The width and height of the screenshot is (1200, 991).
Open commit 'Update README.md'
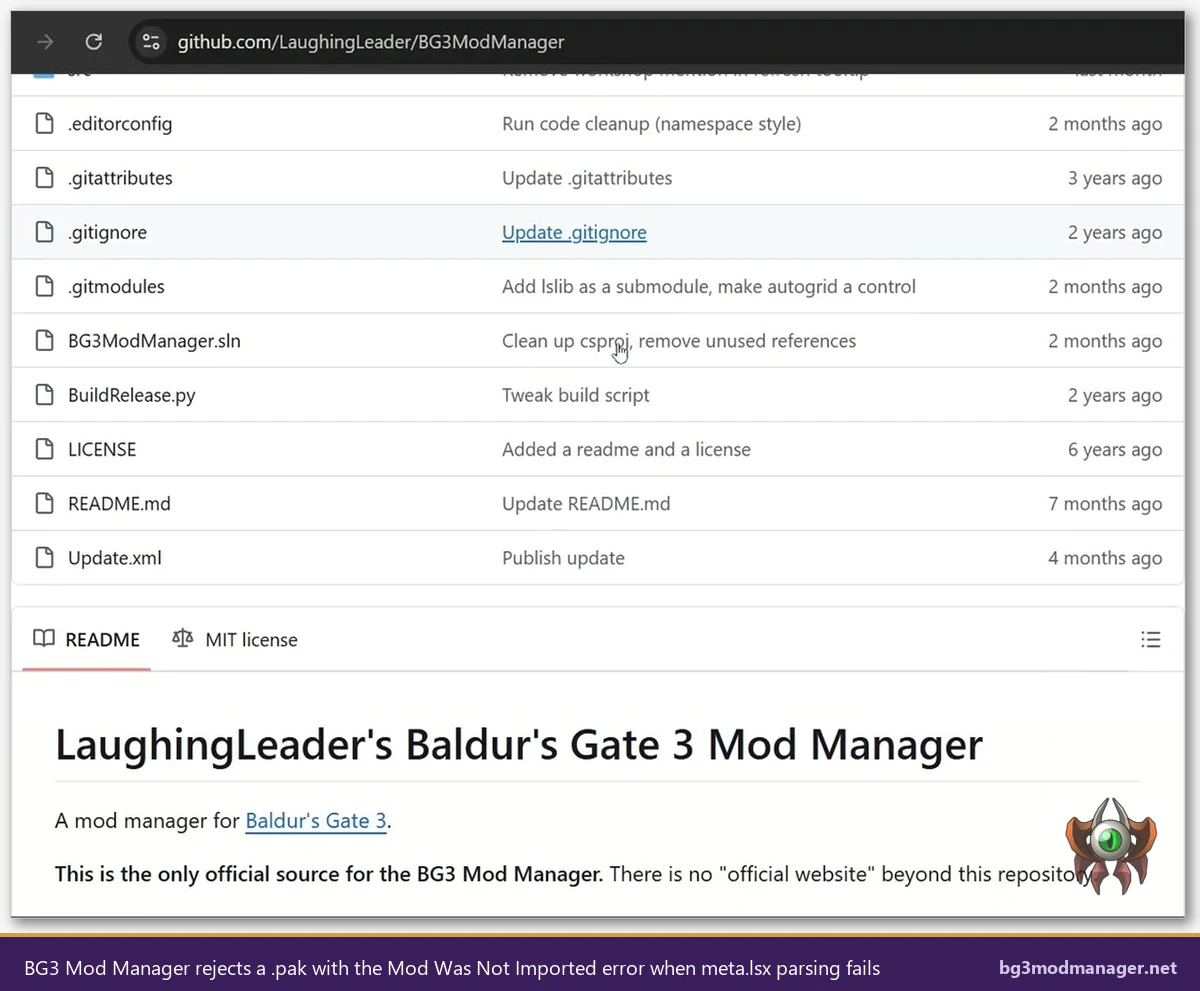[586, 503]
